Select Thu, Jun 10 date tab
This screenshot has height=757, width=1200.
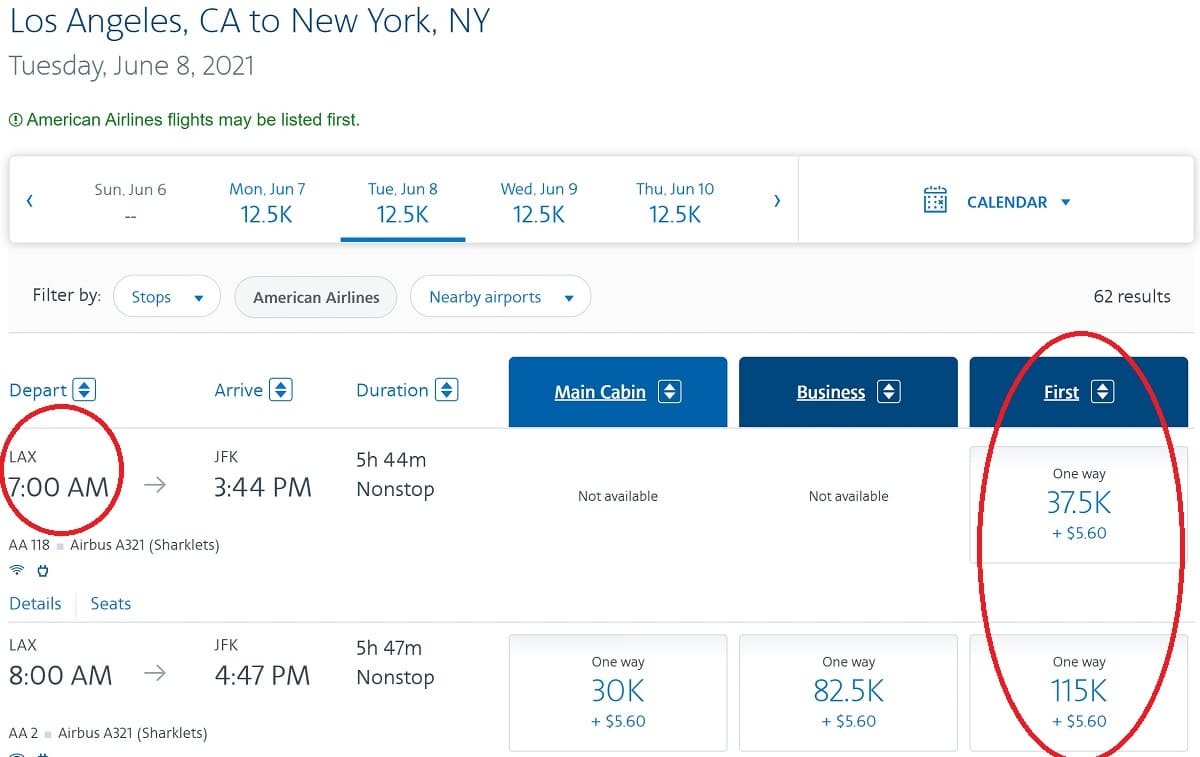point(675,201)
